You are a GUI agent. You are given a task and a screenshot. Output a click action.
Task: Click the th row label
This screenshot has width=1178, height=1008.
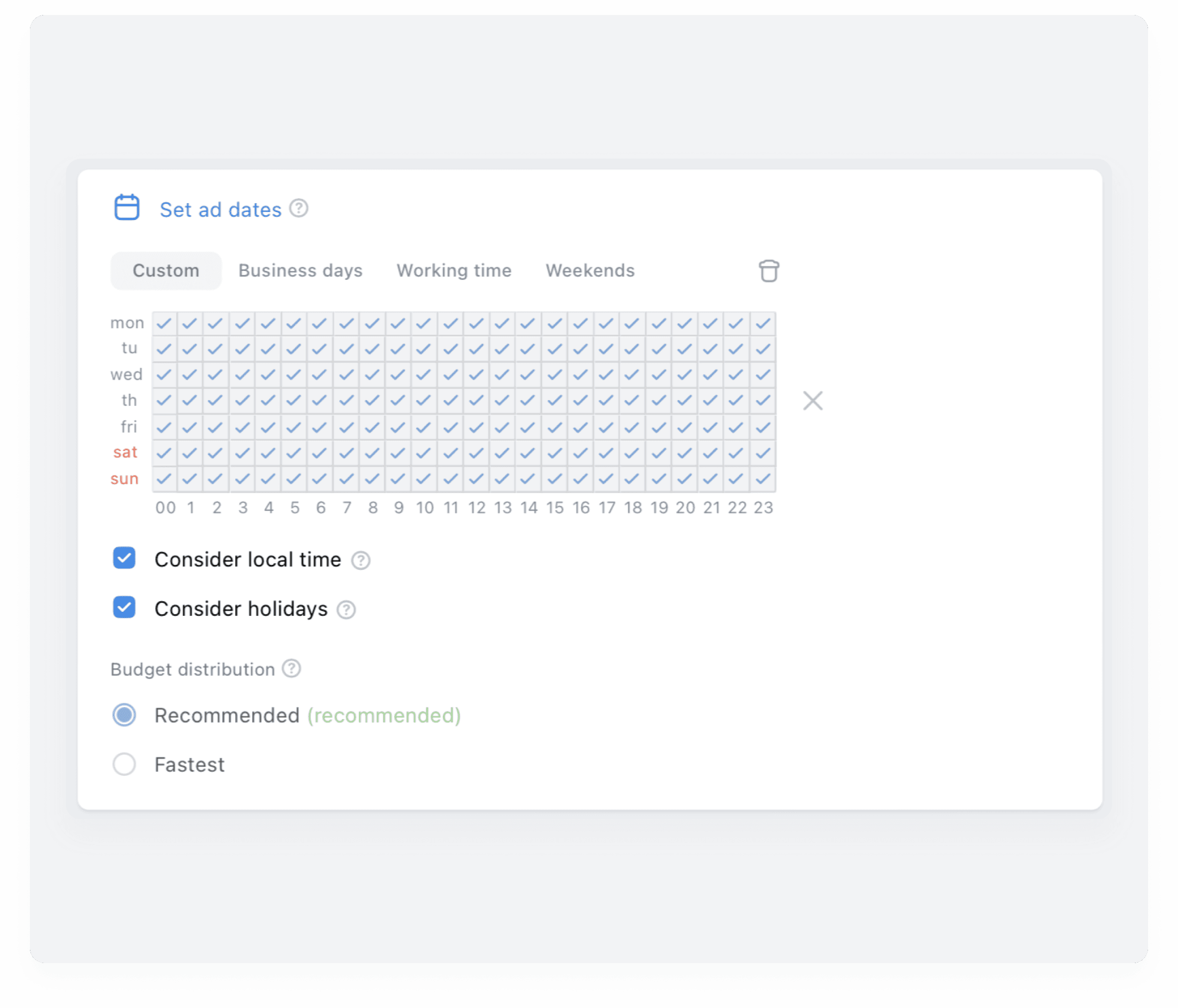129,400
